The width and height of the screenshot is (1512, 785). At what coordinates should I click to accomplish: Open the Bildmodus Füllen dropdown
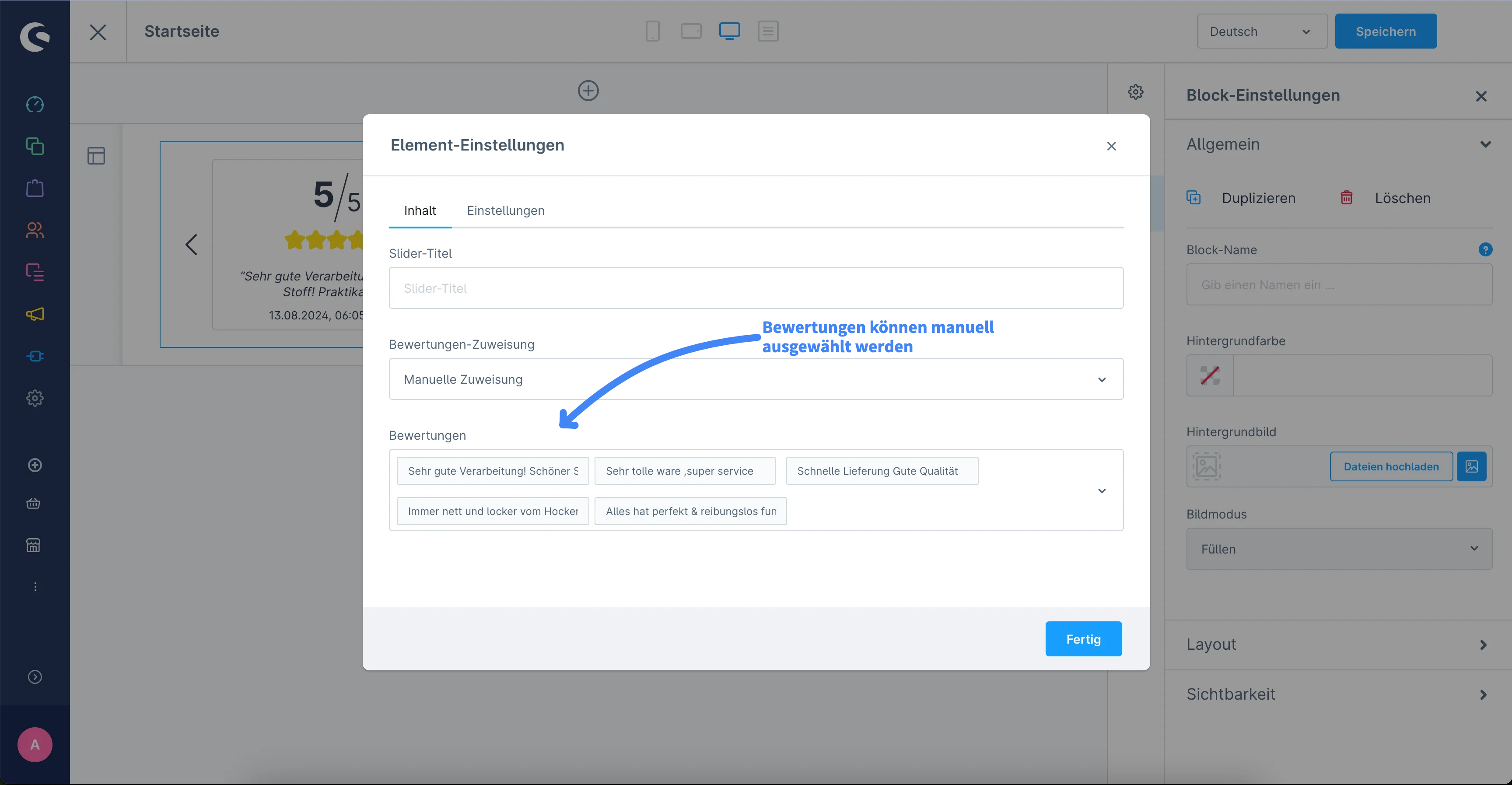tap(1339, 549)
